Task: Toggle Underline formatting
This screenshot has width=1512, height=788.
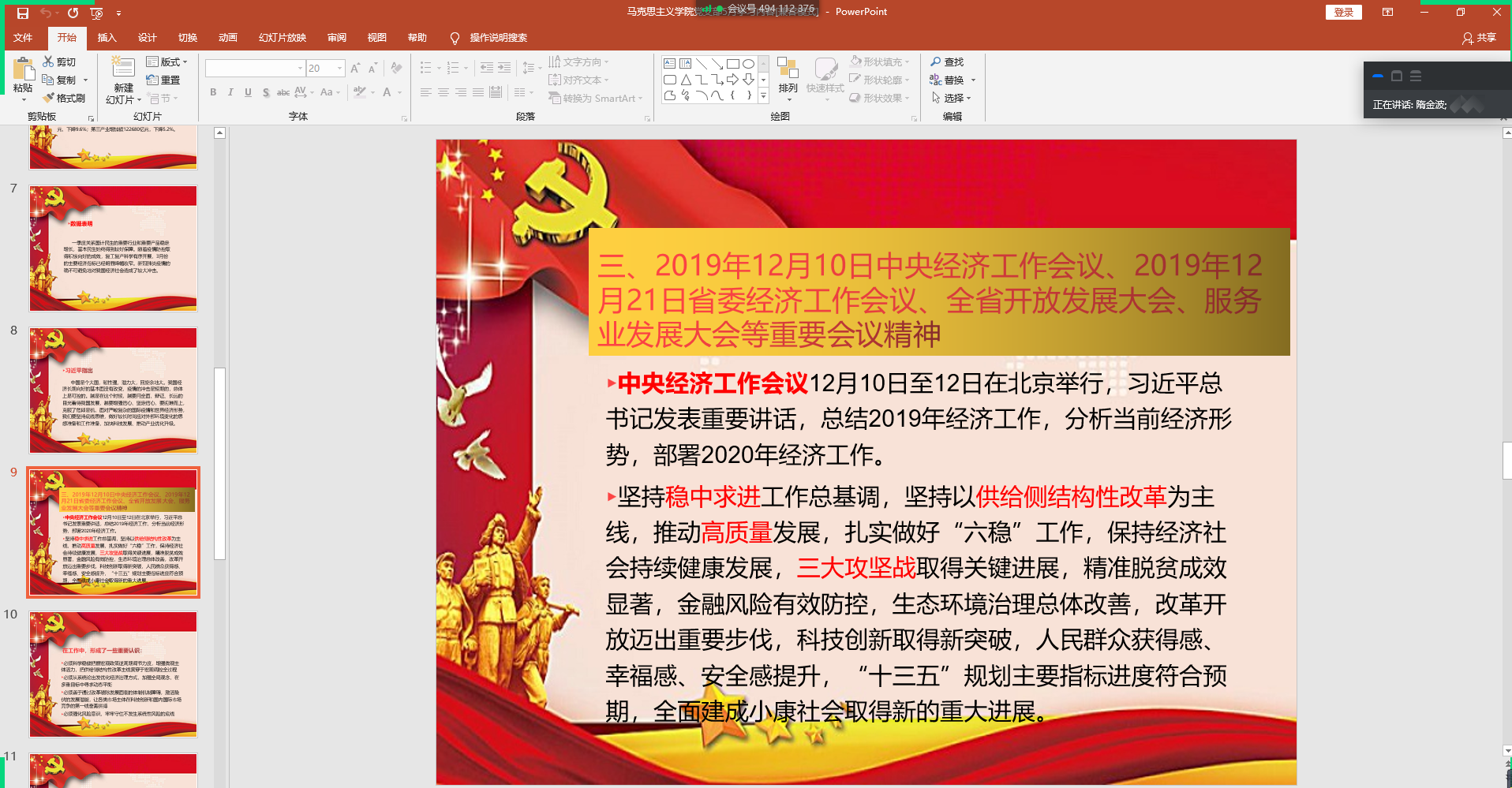Action: click(x=248, y=92)
